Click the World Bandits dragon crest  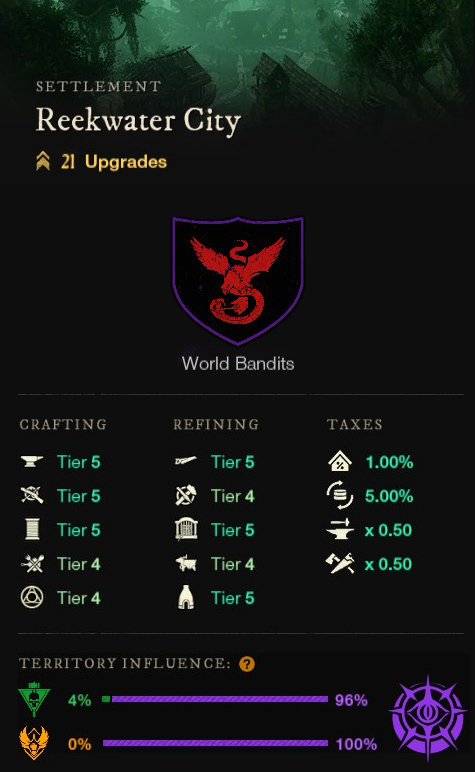pyautogui.click(x=238, y=280)
